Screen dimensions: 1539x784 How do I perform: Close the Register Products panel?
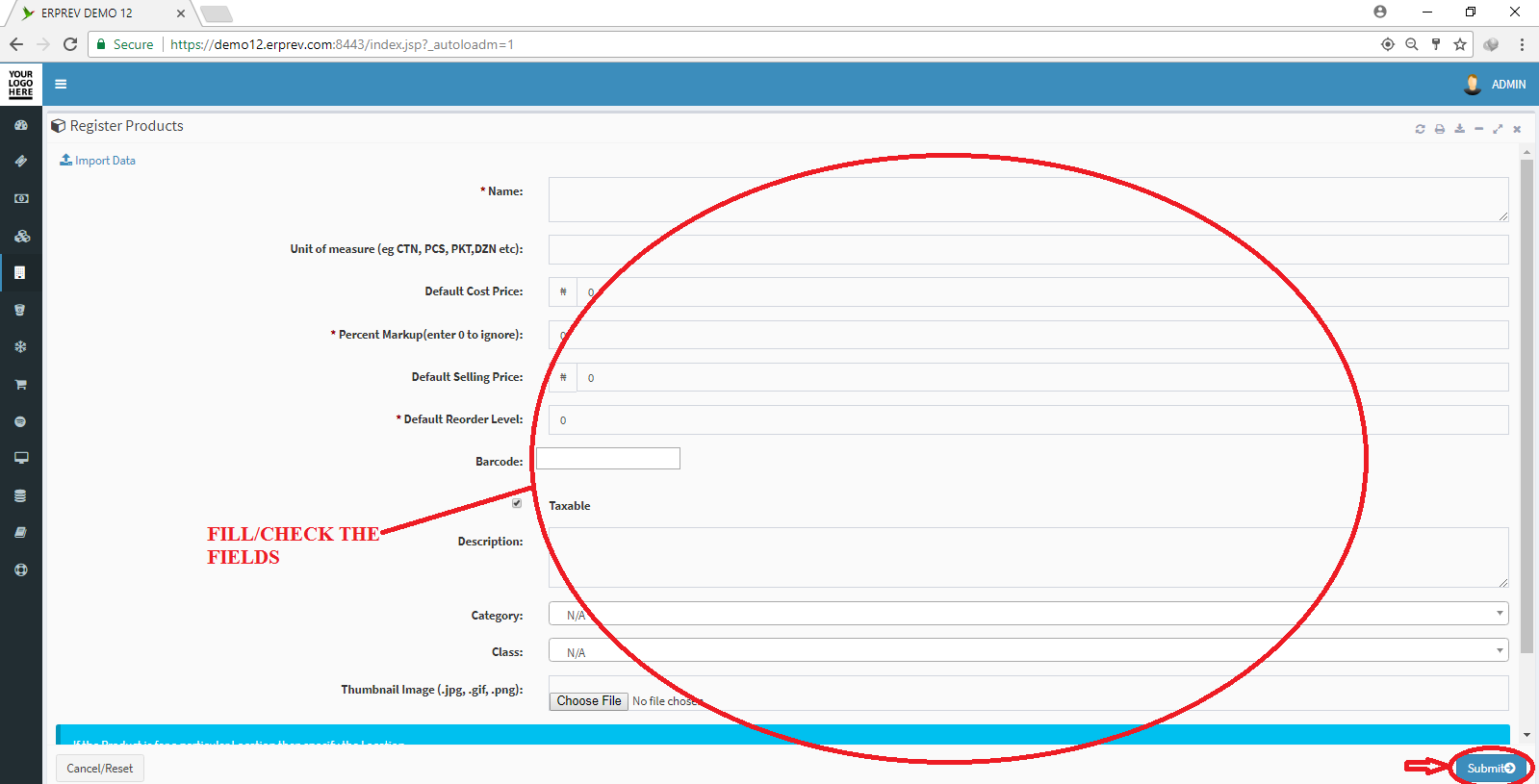pos(1517,129)
